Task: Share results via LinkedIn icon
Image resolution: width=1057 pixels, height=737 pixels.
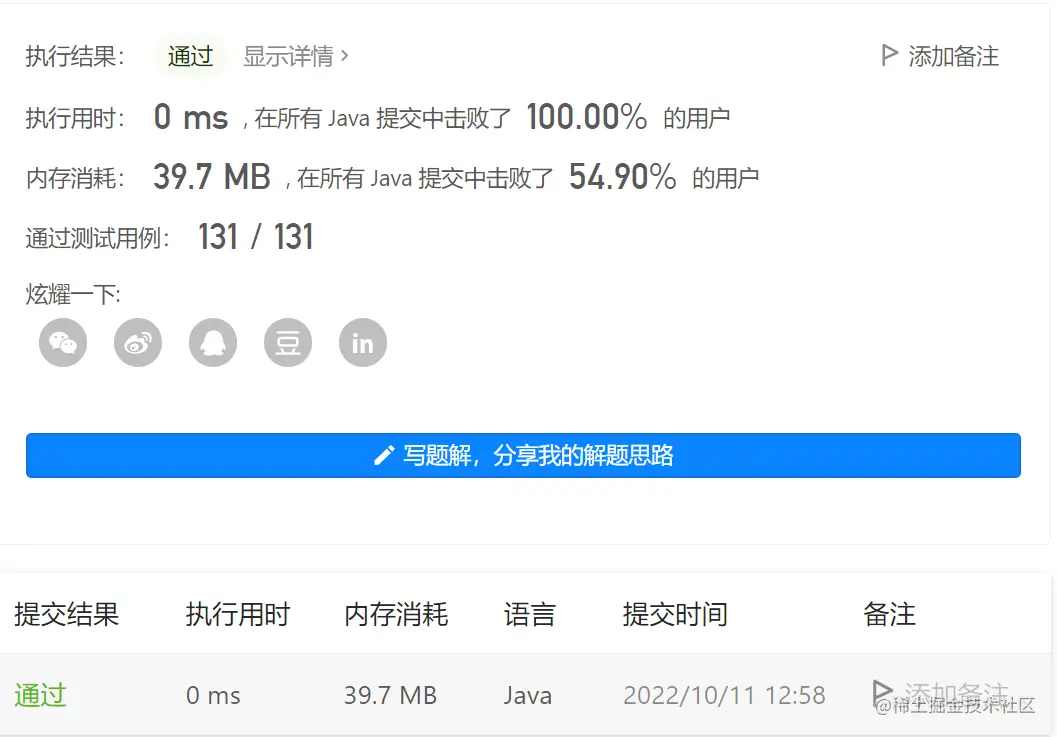Action: tap(362, 342)
